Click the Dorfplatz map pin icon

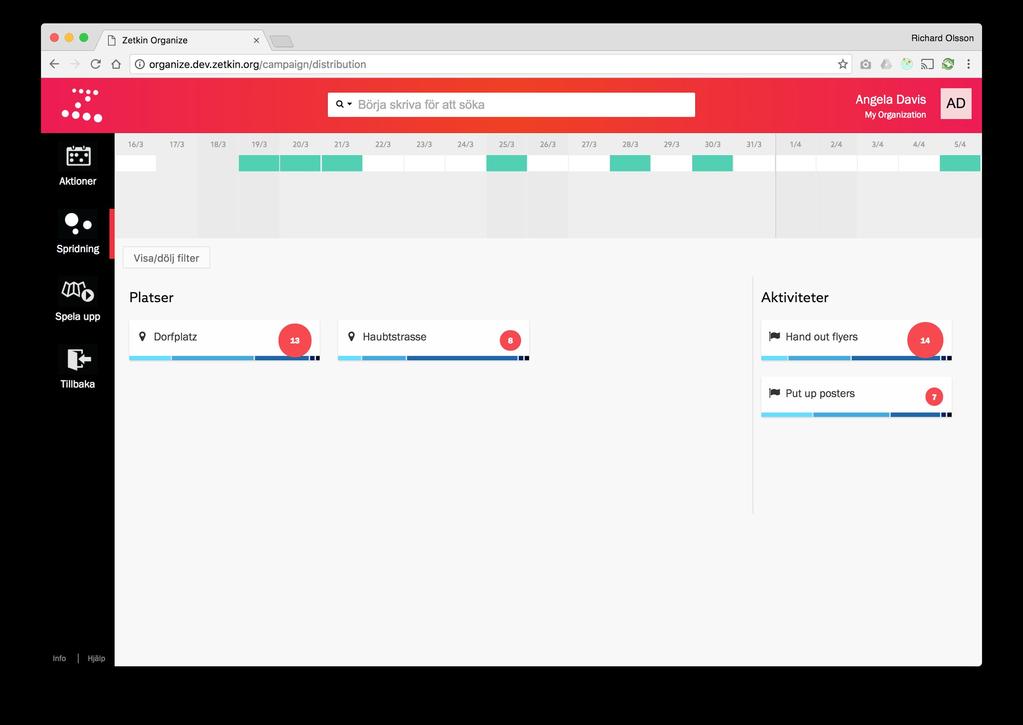(x=142, y=337)
